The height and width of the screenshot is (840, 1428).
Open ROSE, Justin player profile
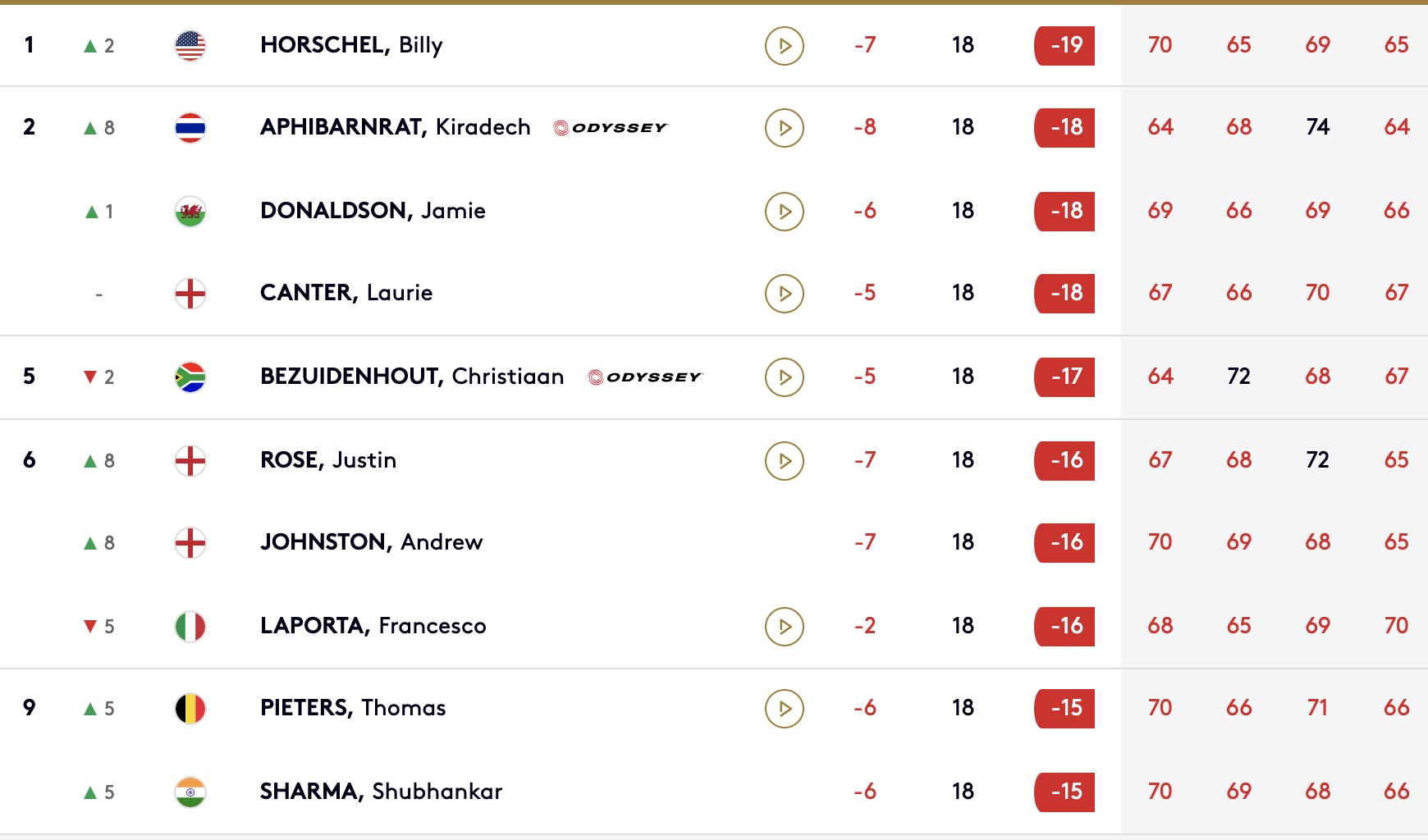point(328,460)
